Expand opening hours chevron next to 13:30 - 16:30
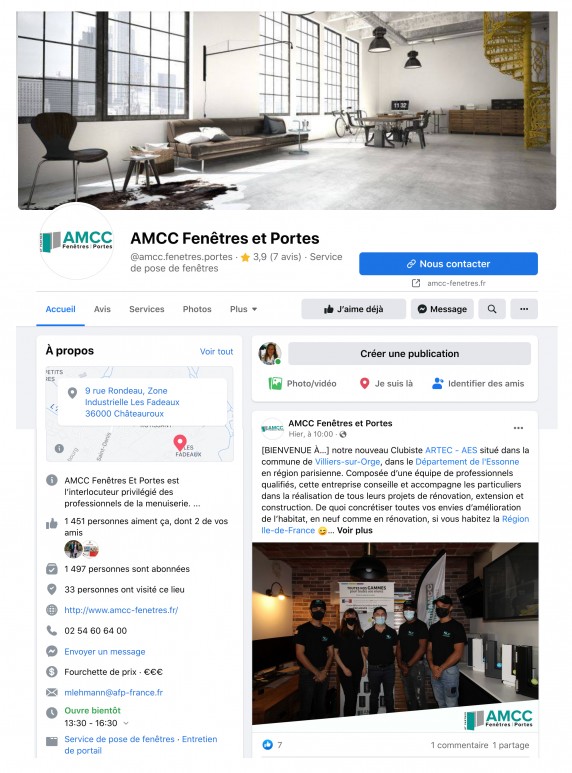This screenshot has width=572, height=773. (x=126, y=723)
